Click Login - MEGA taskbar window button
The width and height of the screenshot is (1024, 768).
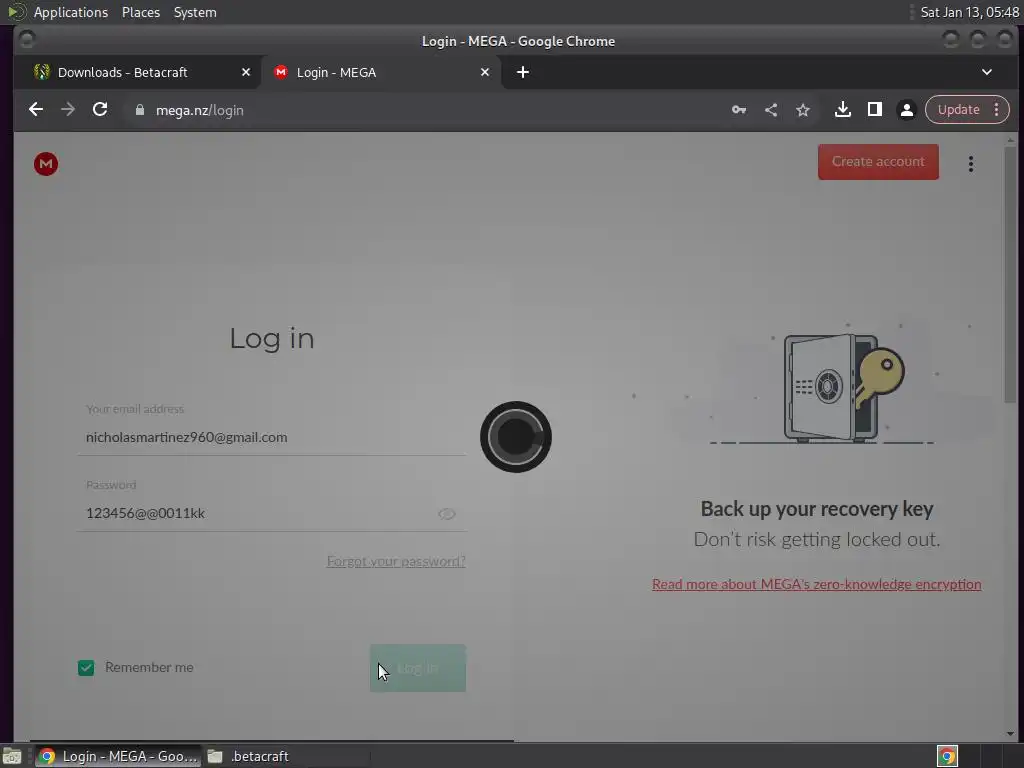coord(118,756)
